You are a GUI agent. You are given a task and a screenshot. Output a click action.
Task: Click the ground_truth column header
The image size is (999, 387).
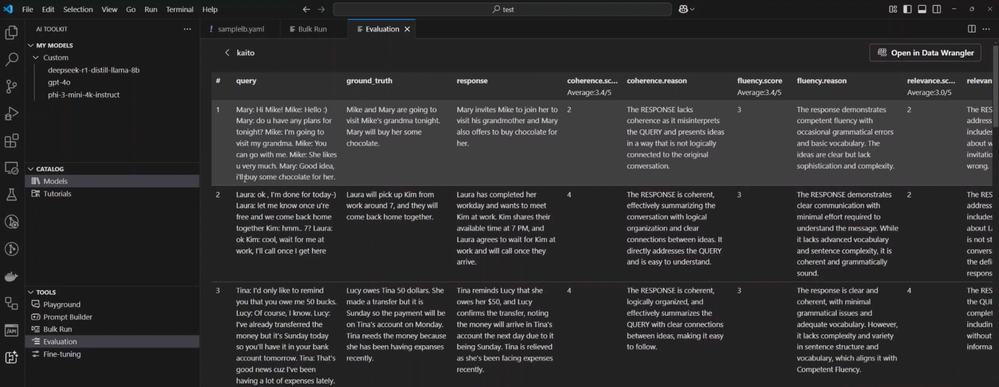(369, 81)
